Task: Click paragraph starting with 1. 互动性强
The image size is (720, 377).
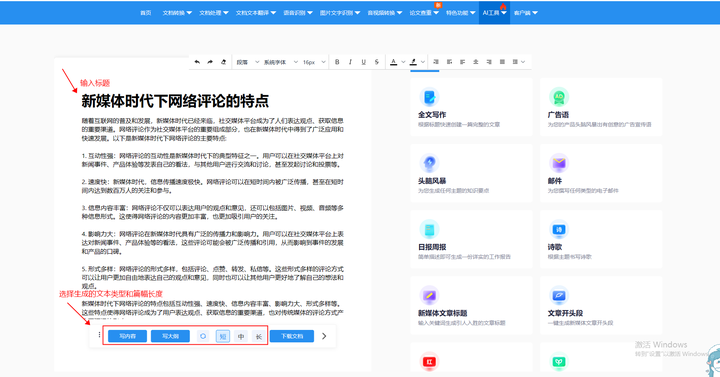Action: [x=213, y=160]
